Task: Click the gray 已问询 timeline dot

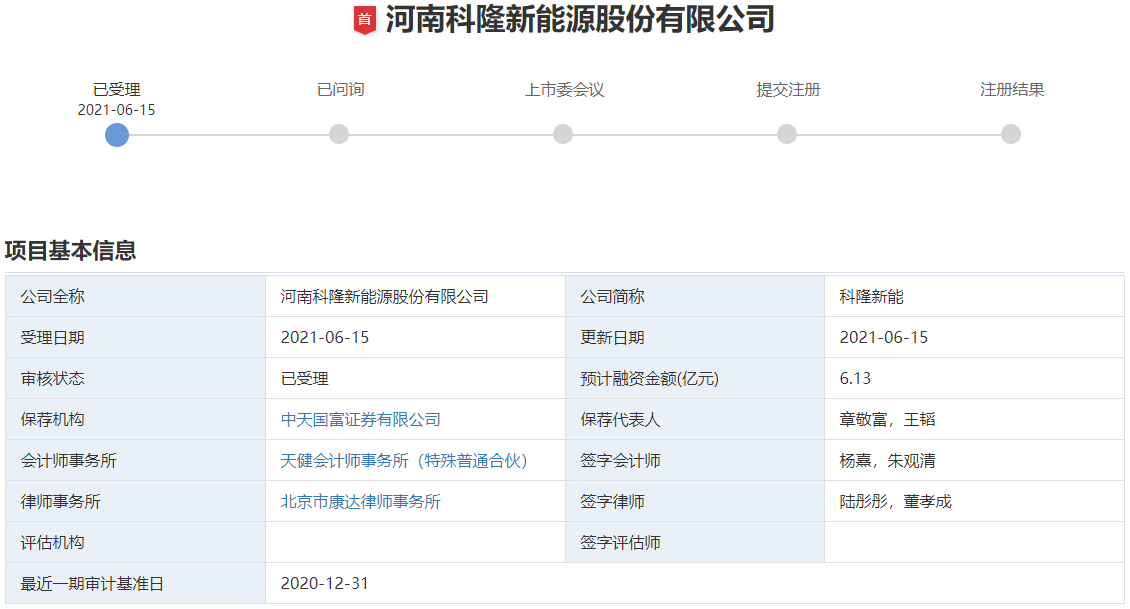Action: pyautogui.click(x=339, y=134)
